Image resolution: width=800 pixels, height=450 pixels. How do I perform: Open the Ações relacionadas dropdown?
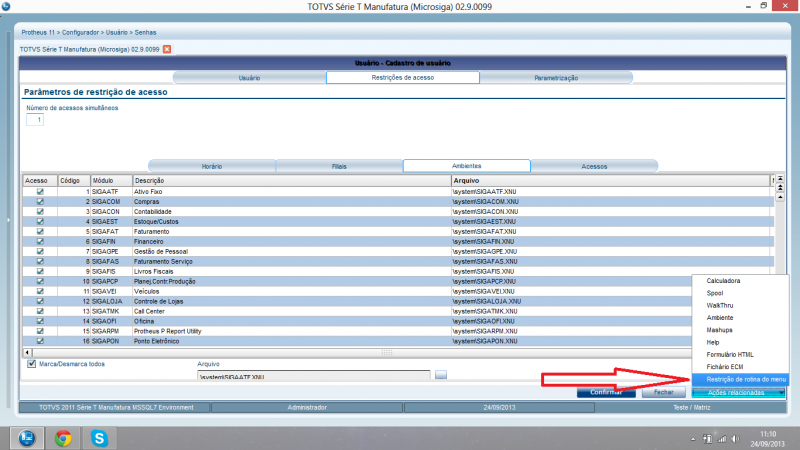(738, 392)
